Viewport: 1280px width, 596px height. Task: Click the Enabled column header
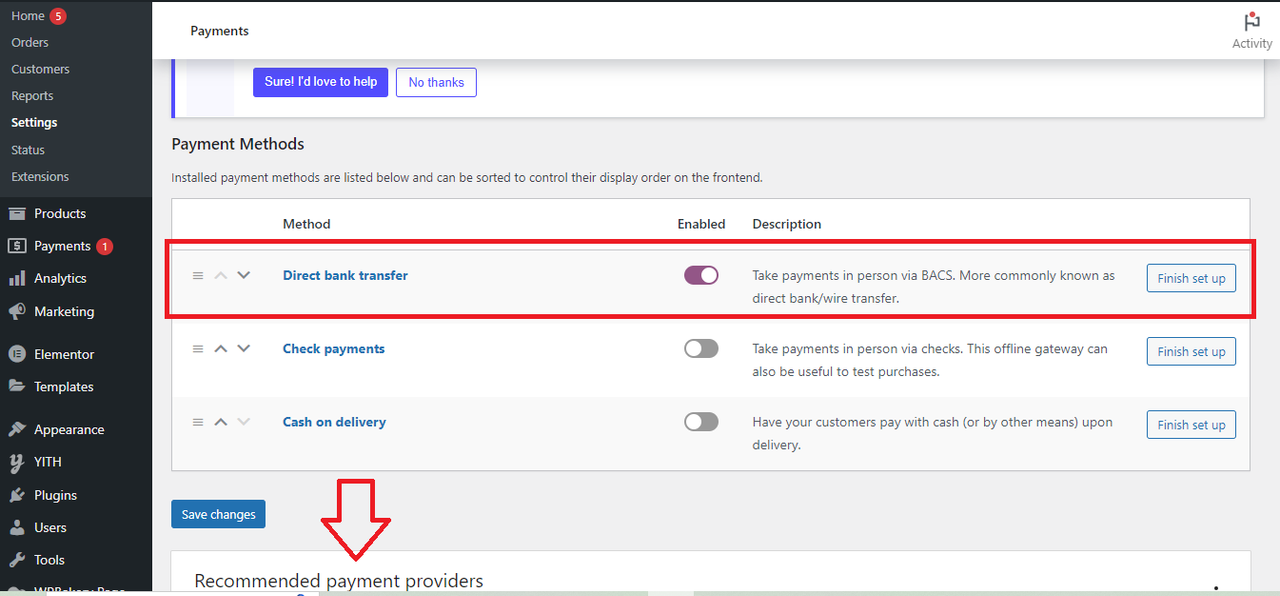coord(701,224)
